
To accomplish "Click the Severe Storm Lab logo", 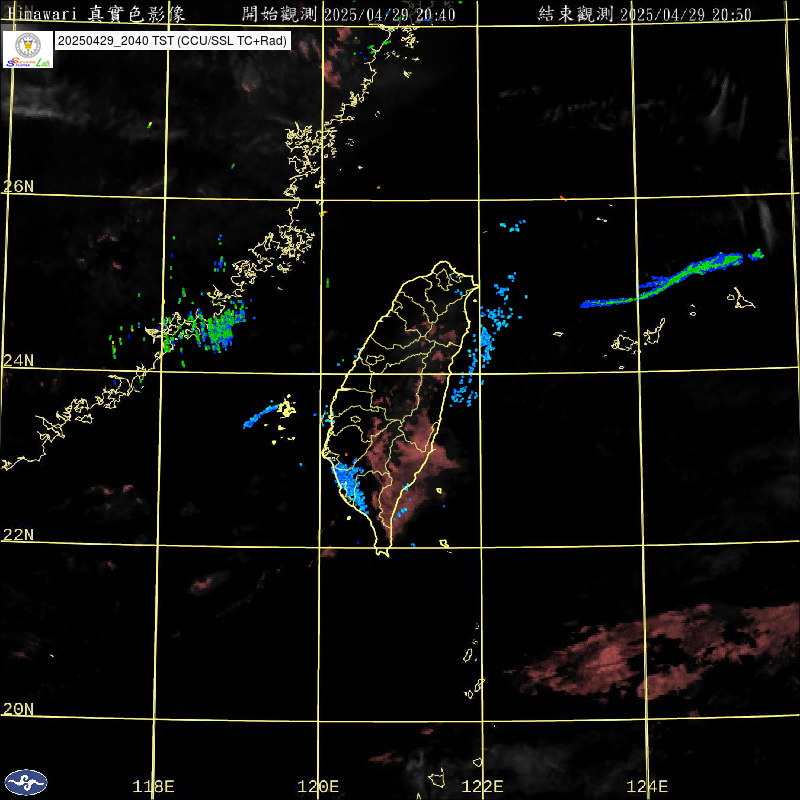I will coord(29,49).
